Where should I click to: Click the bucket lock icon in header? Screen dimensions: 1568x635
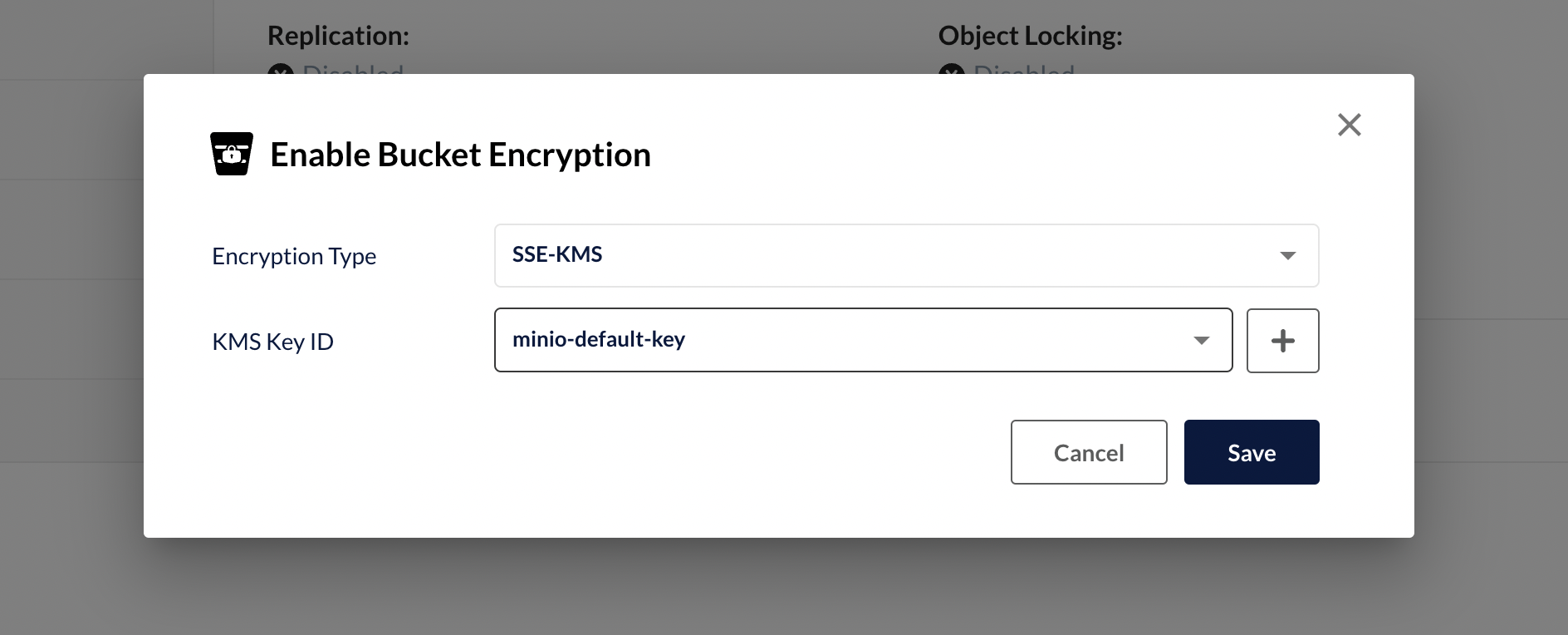pos(231,154)
